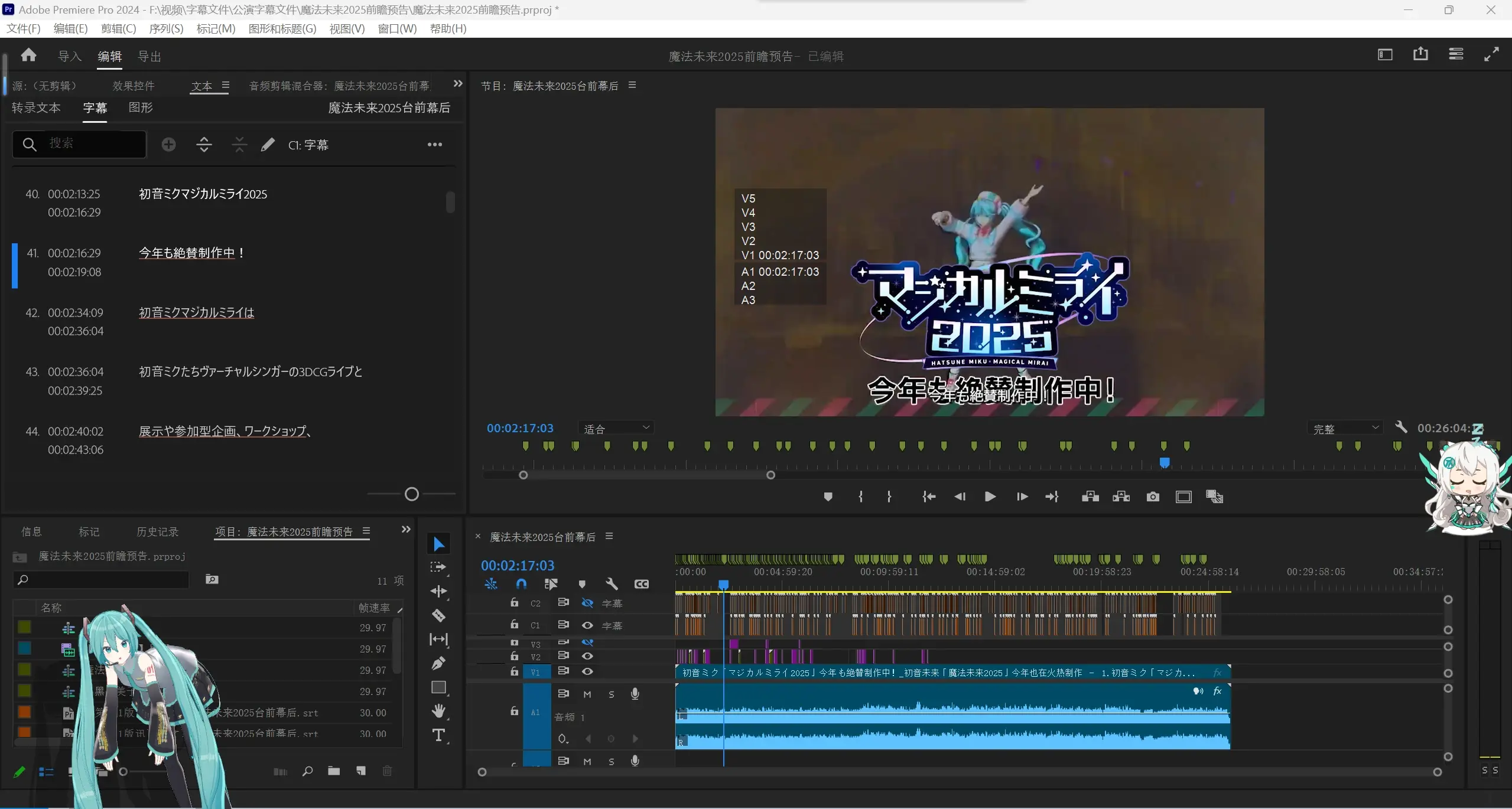The image size is (1512, 809).
Task: Open timeline display settings wrench
Action: click(612, 584)
